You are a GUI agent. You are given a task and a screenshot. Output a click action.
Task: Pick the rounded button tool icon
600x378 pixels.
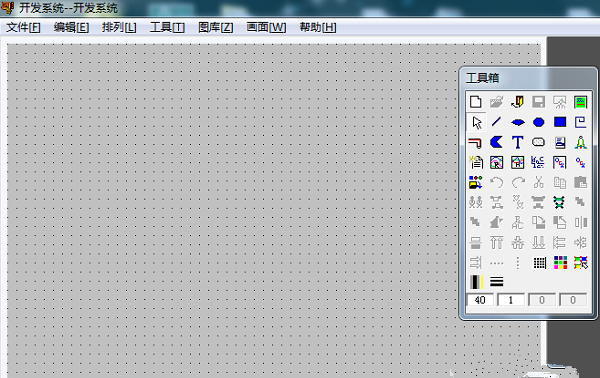coord(539,142)
